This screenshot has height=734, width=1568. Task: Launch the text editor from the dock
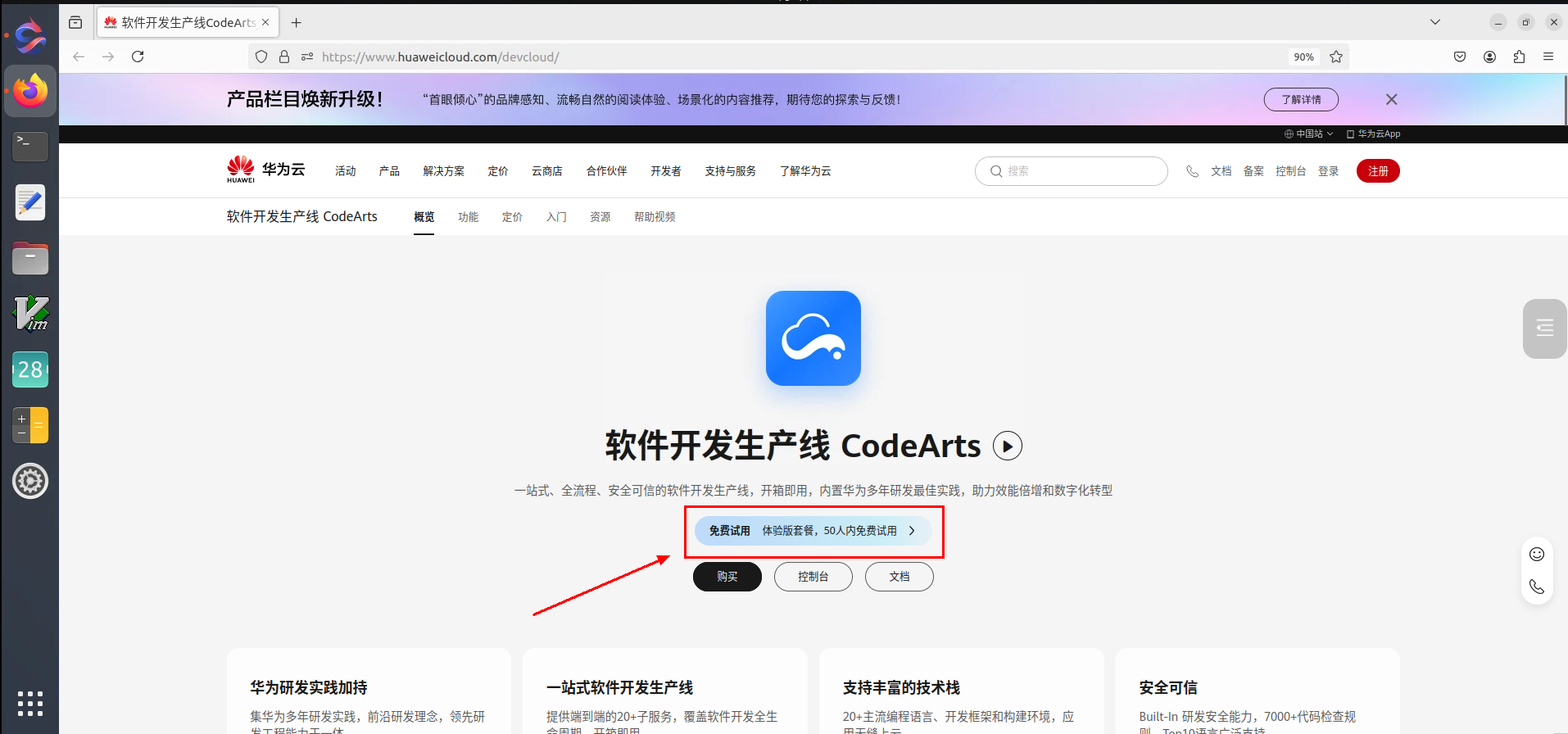(30, 202)
